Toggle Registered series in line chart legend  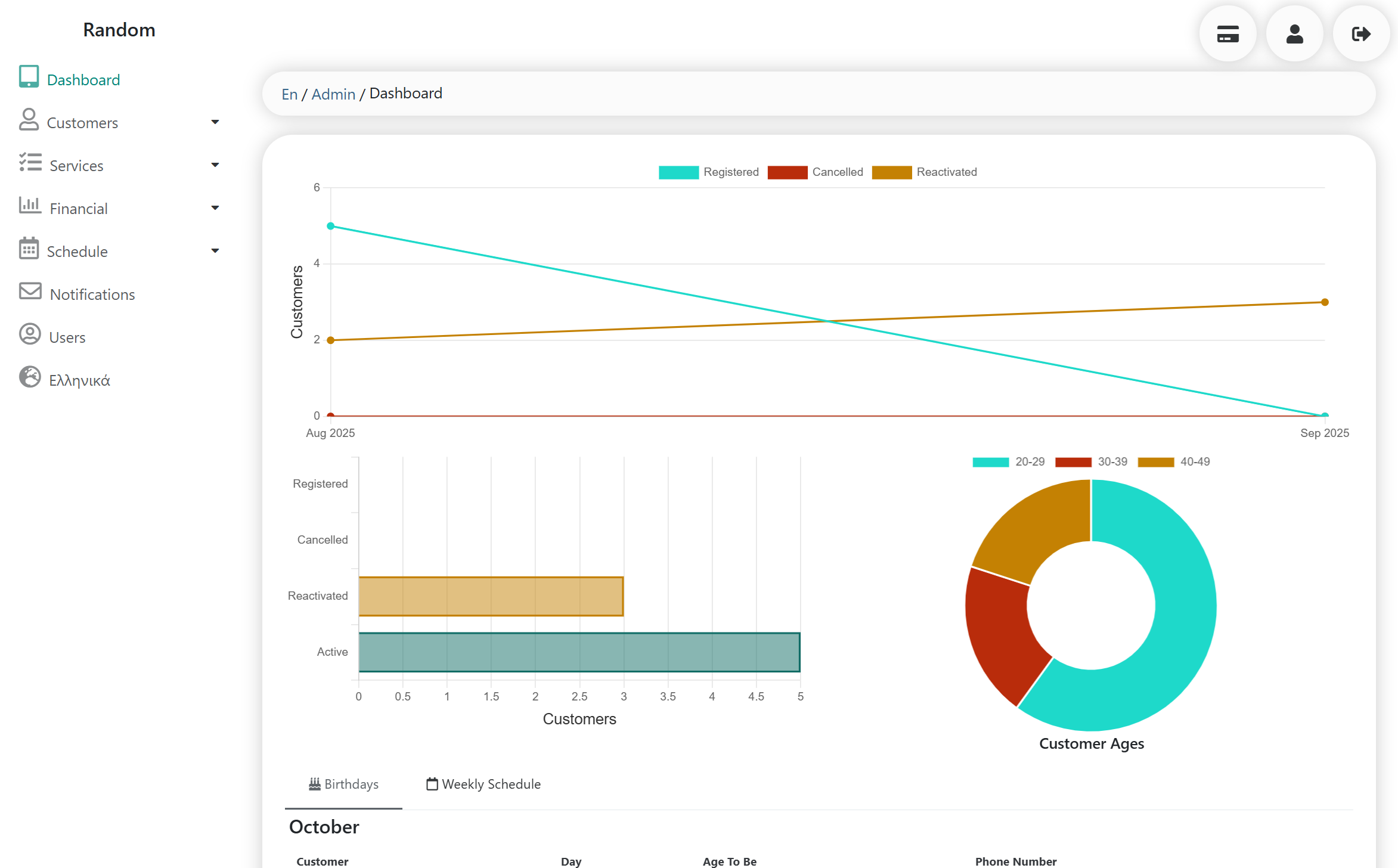coord(709,172)
